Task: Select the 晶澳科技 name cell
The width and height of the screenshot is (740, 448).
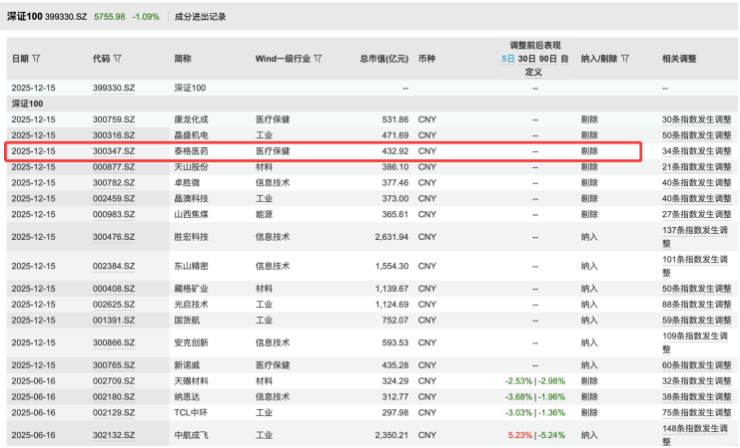Action: point(191,198)
